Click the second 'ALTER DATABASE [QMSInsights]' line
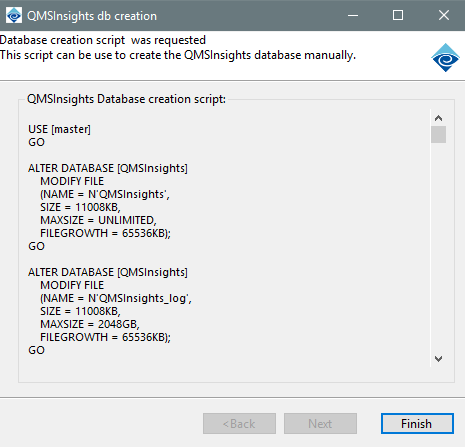This screenshot has width=465, height=447. pyautogui.click(x=108, y=272)
